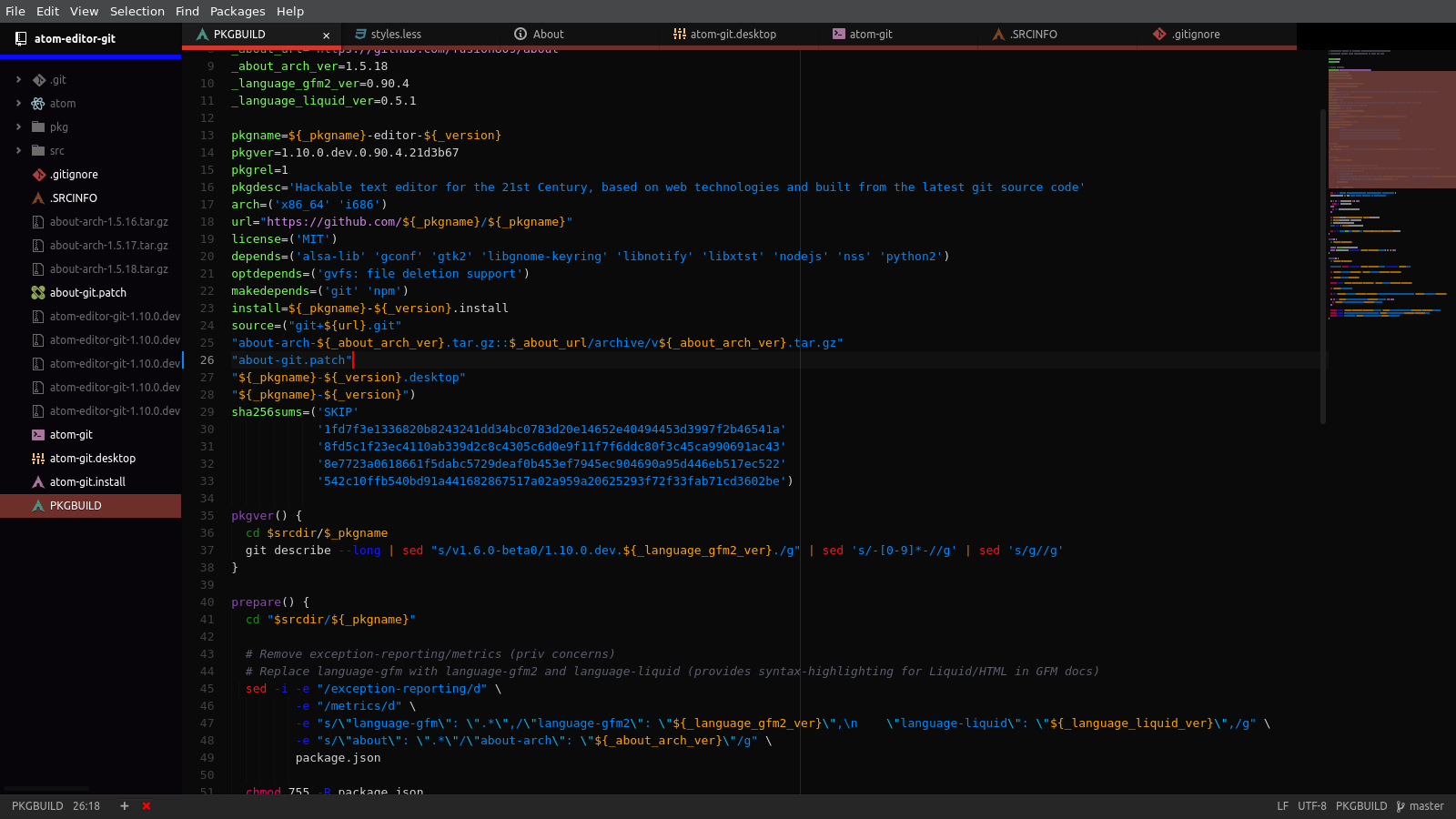Click the .git folder icon in the tree
The image size is (1456, 819).
coord(38,80)
